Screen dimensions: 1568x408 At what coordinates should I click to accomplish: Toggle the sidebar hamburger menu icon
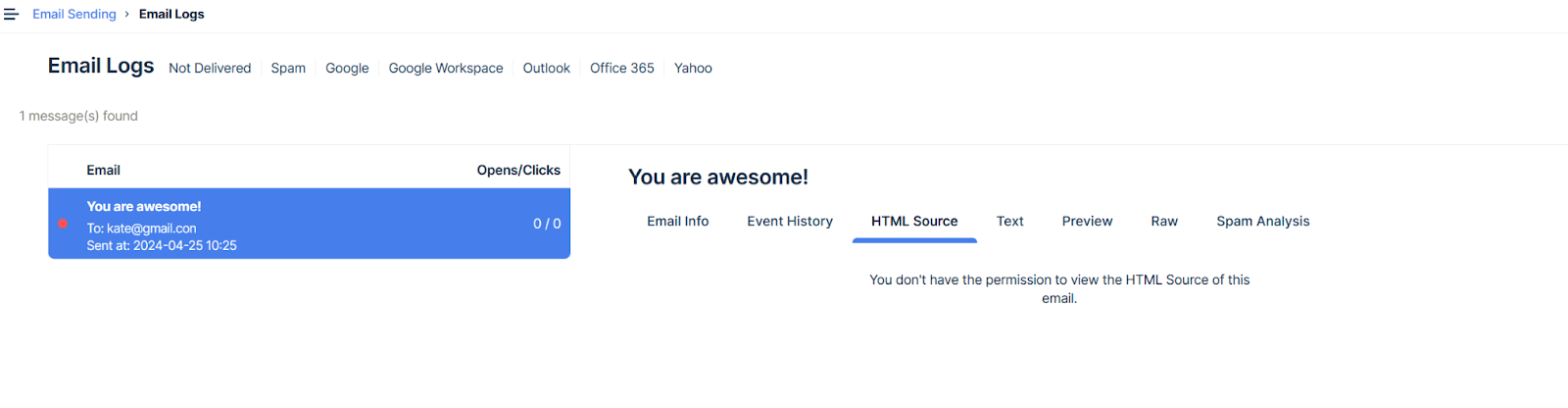[x=12, y=15]
